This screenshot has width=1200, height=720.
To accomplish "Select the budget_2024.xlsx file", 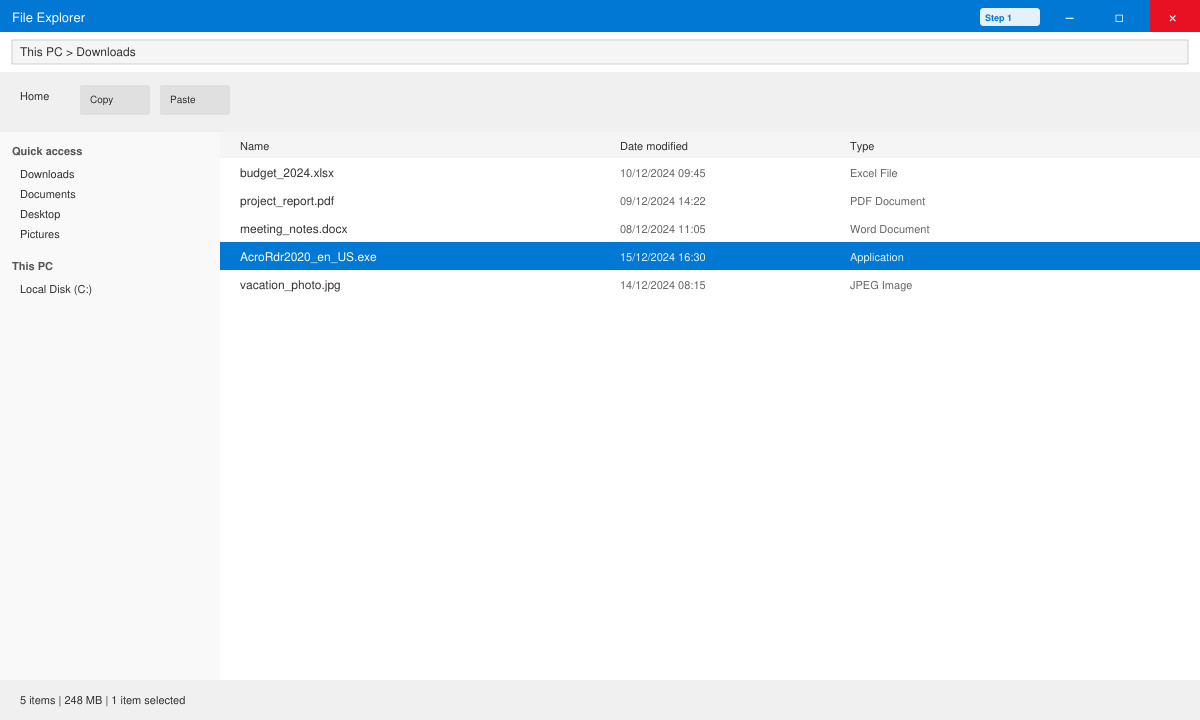I will tap(710, 173).
